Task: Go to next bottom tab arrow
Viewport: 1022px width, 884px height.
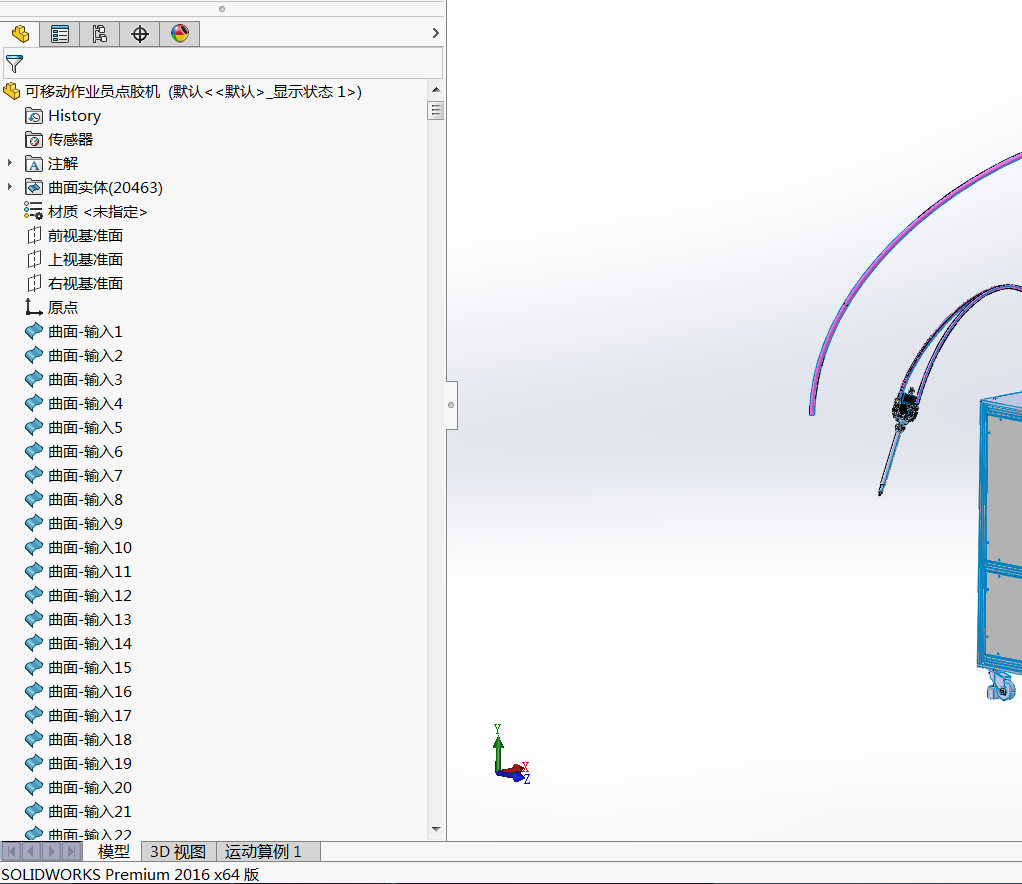Action: click(x=51, y=851)
